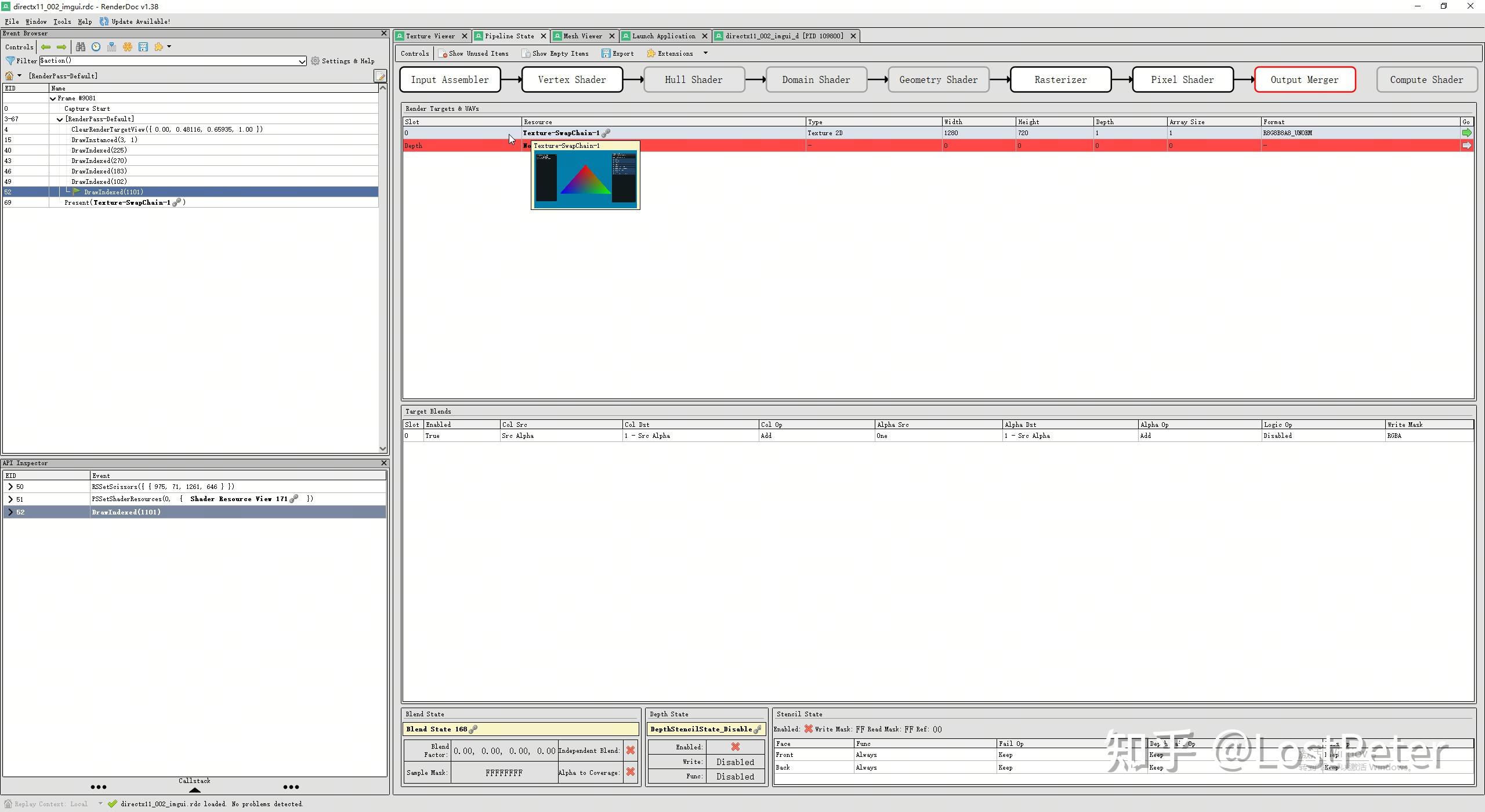Image resolution: width=1485 pixels, height=812 pixels.
Task: Toggle Show Unused Items
Action: [475, 53]
